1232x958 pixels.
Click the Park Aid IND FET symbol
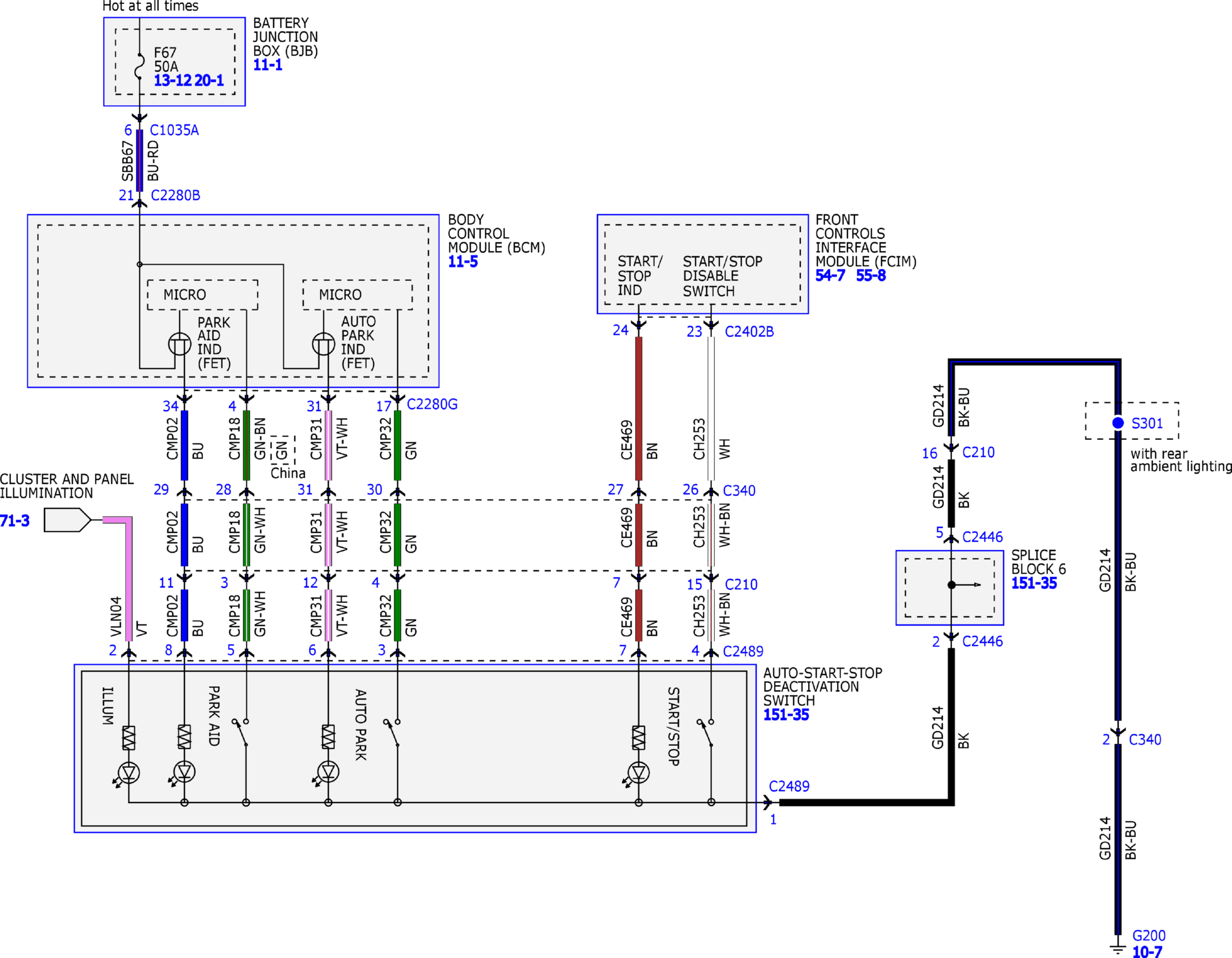tap(179, 344)
